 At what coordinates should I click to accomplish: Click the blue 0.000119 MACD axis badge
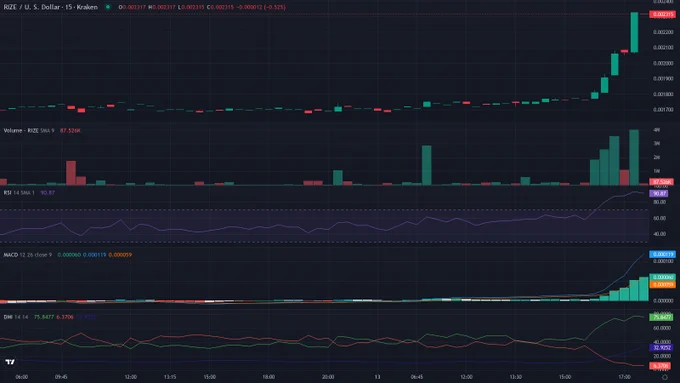662,254
